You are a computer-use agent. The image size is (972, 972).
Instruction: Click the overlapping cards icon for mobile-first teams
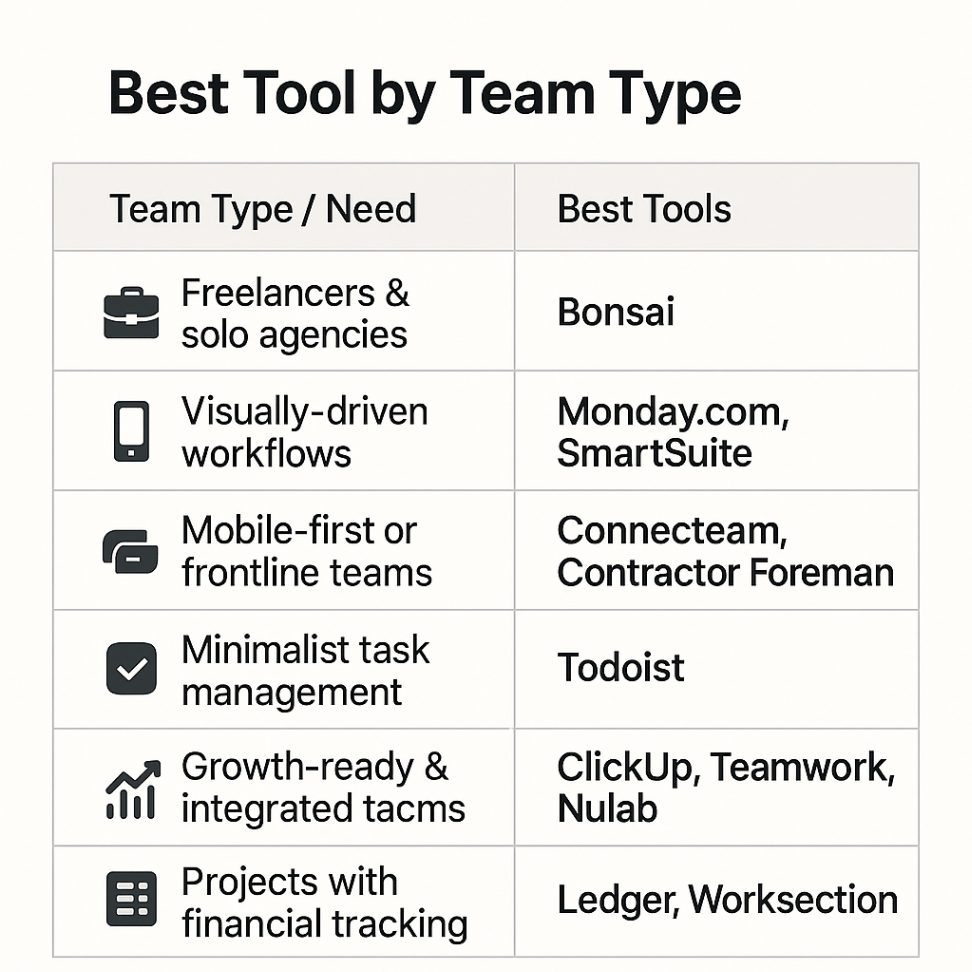[130, 551]
